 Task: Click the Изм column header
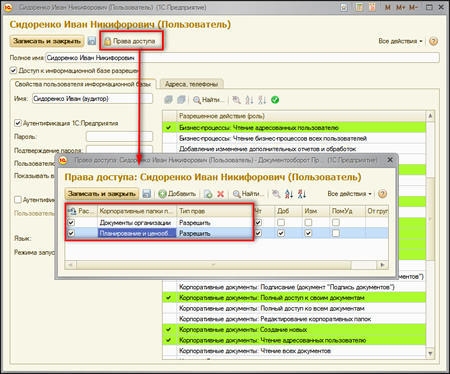click(x=316, y=211)
